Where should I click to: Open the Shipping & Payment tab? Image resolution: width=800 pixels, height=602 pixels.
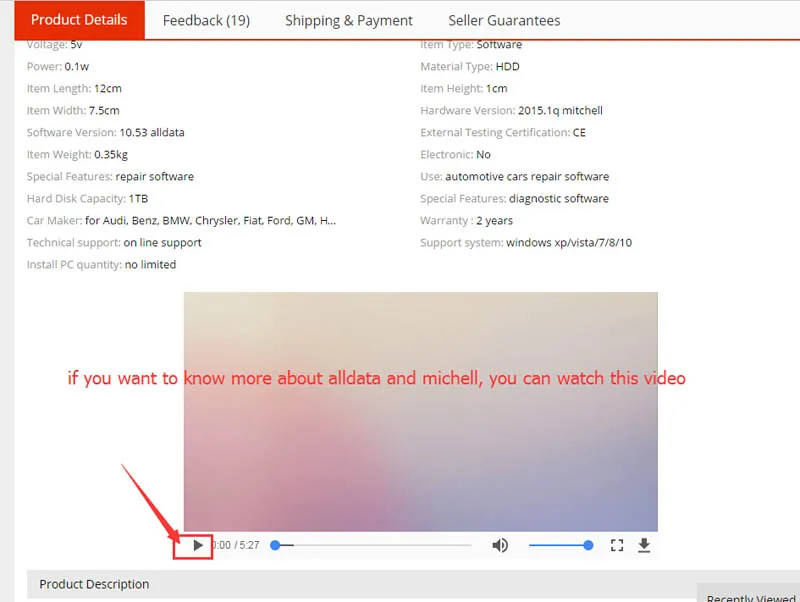pos(348,20)
